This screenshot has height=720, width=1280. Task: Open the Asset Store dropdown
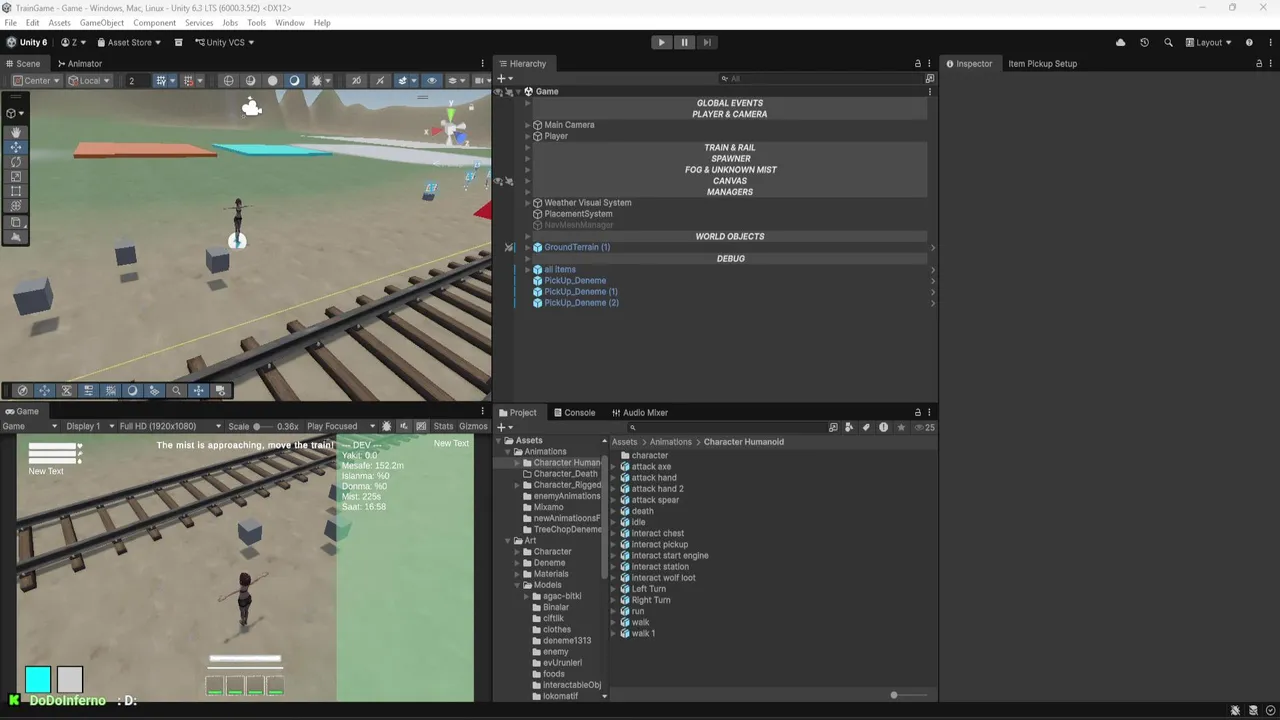128,42
